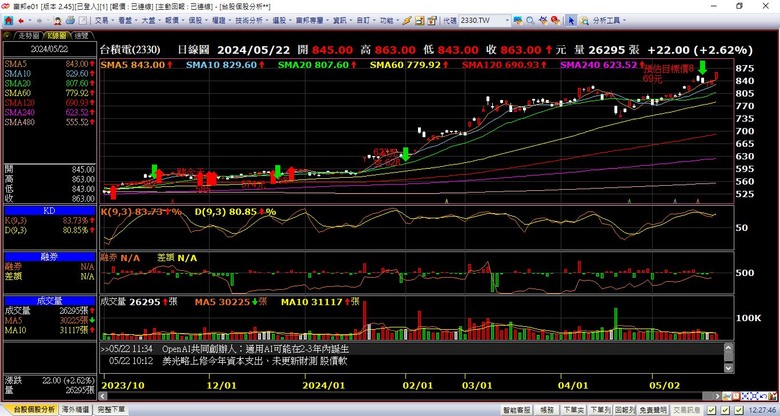780x416 pixels.
Task: Open the customer service avatar icon
Action: coord(58,20)
